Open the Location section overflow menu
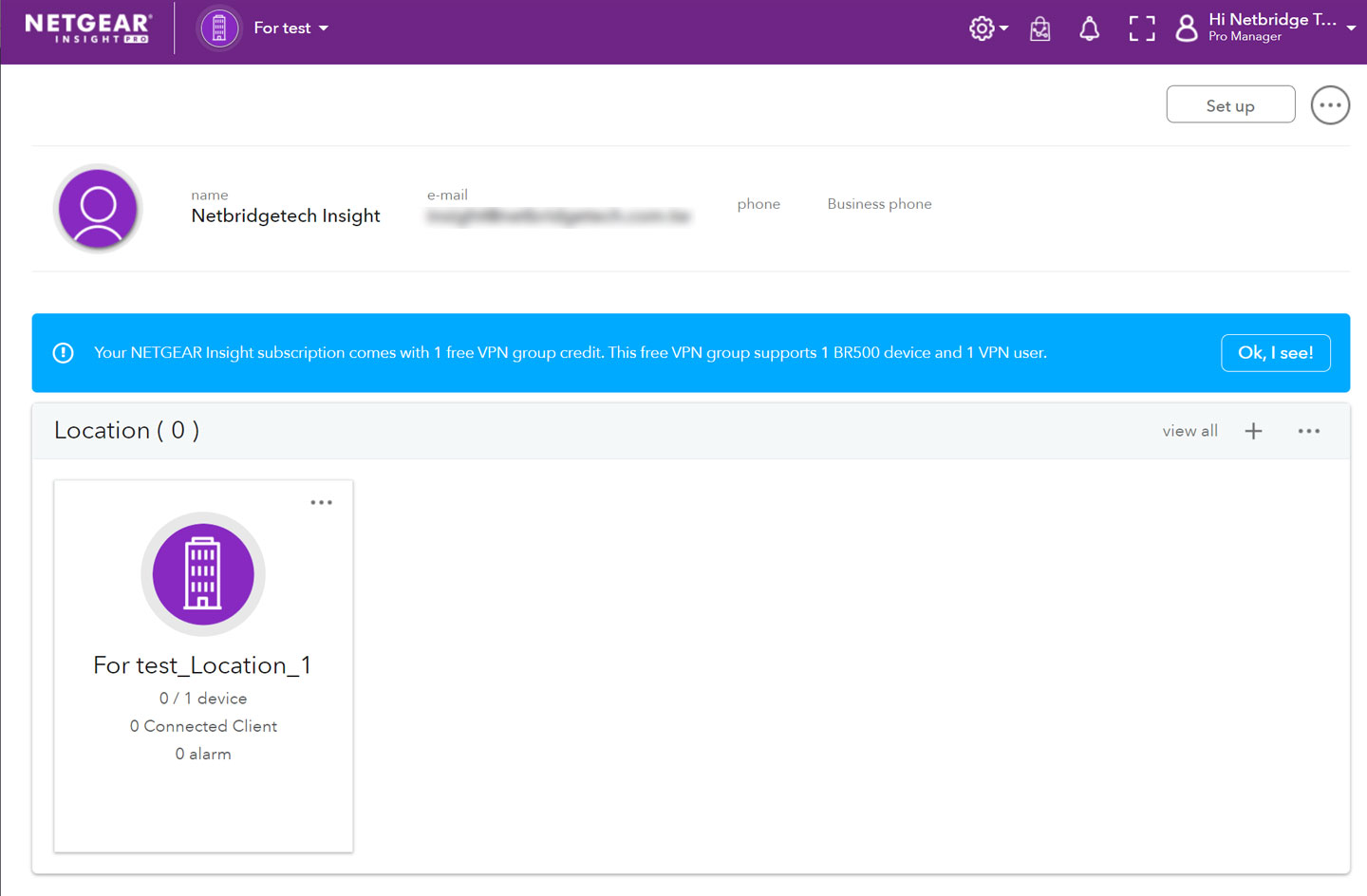The height and width of the screenshot is (896, 1367). (1308, 430)
